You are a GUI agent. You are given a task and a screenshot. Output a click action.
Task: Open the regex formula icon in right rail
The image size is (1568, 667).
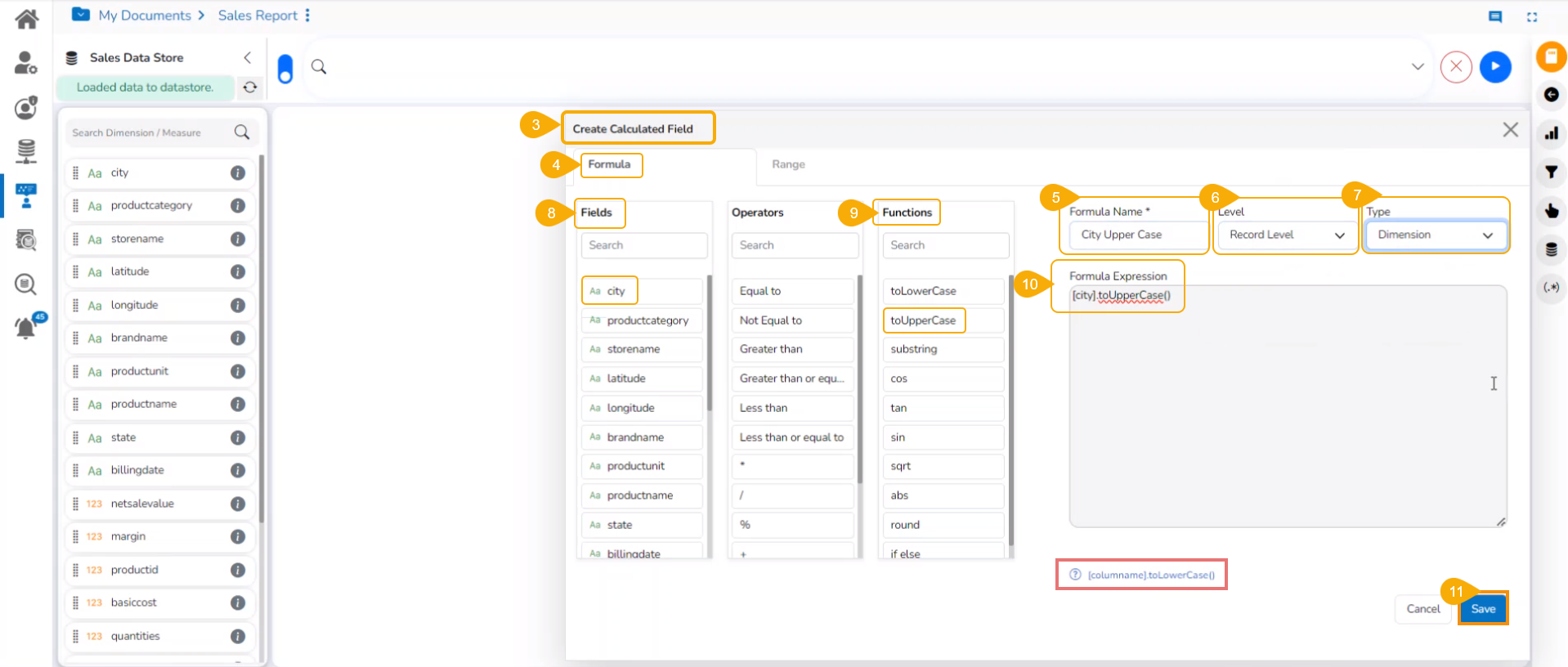point(1551,288)
